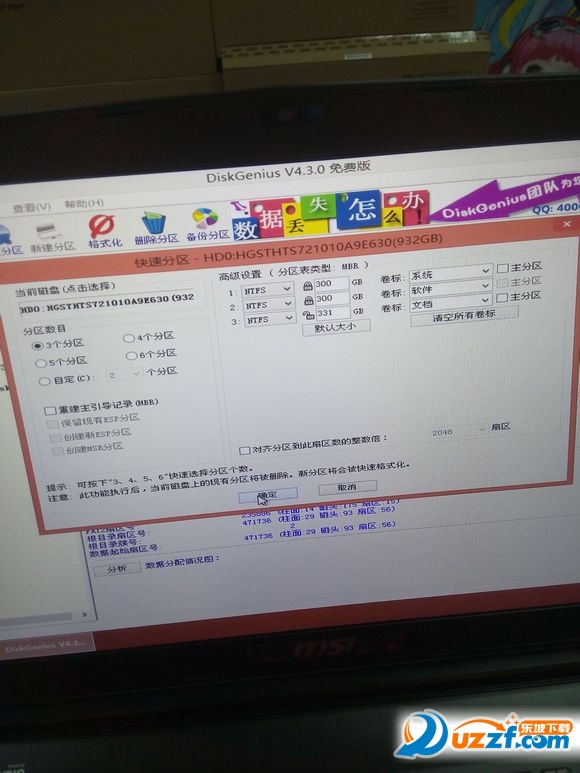The width and height of the screenshot is (580, 773).
Task: Open file system dropdown for partition 3
Action: (x=289, y=317)
